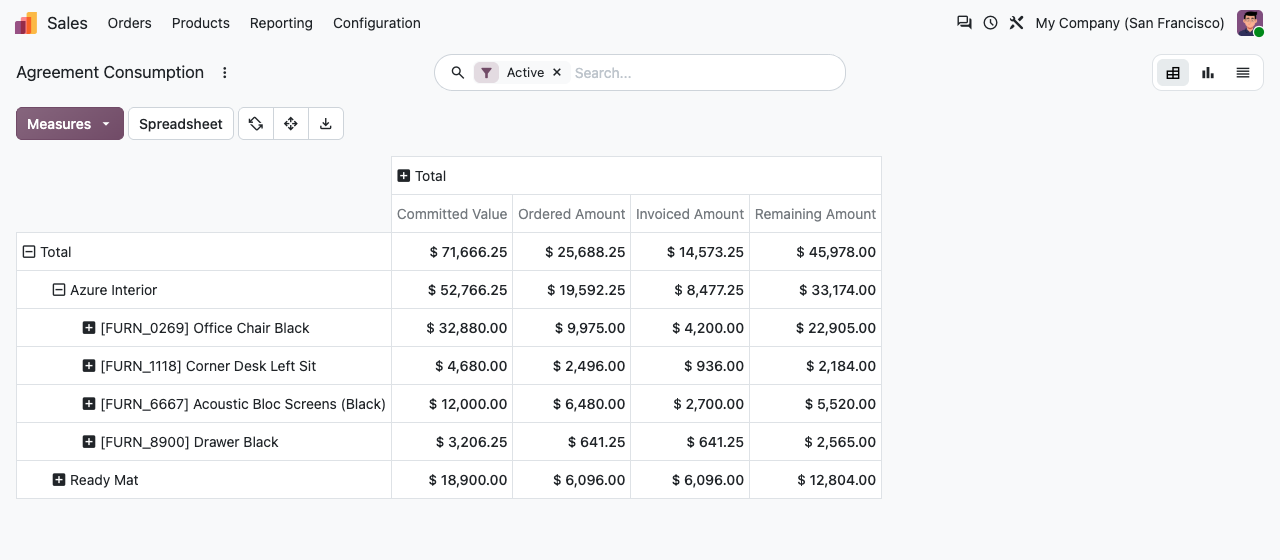The width and height of the screenshot is (1280, 560).
Task: Click the filter funnel icon on Active
Action: [486, 73]
